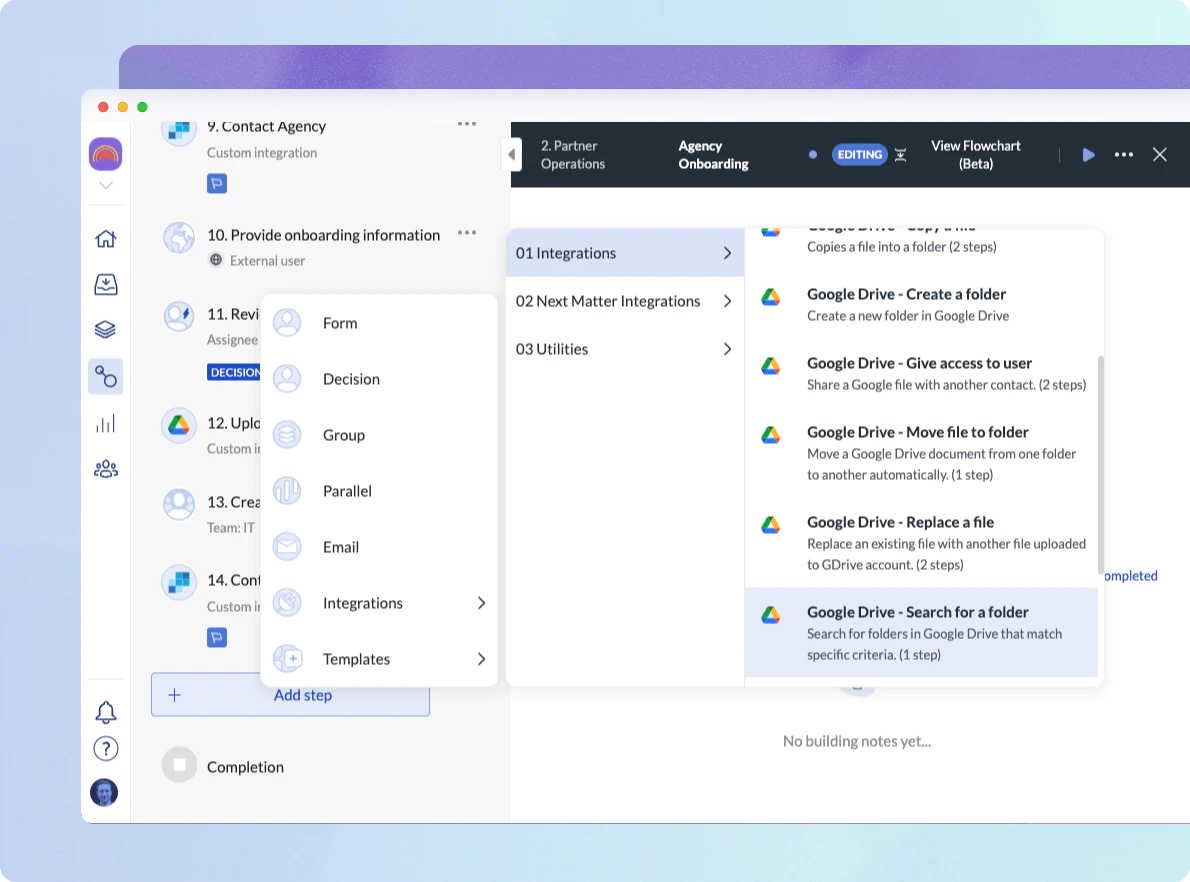Click the user profile avatar
Screen dimensions: 1190x882
pyautogui.click(x=104, y=792)
